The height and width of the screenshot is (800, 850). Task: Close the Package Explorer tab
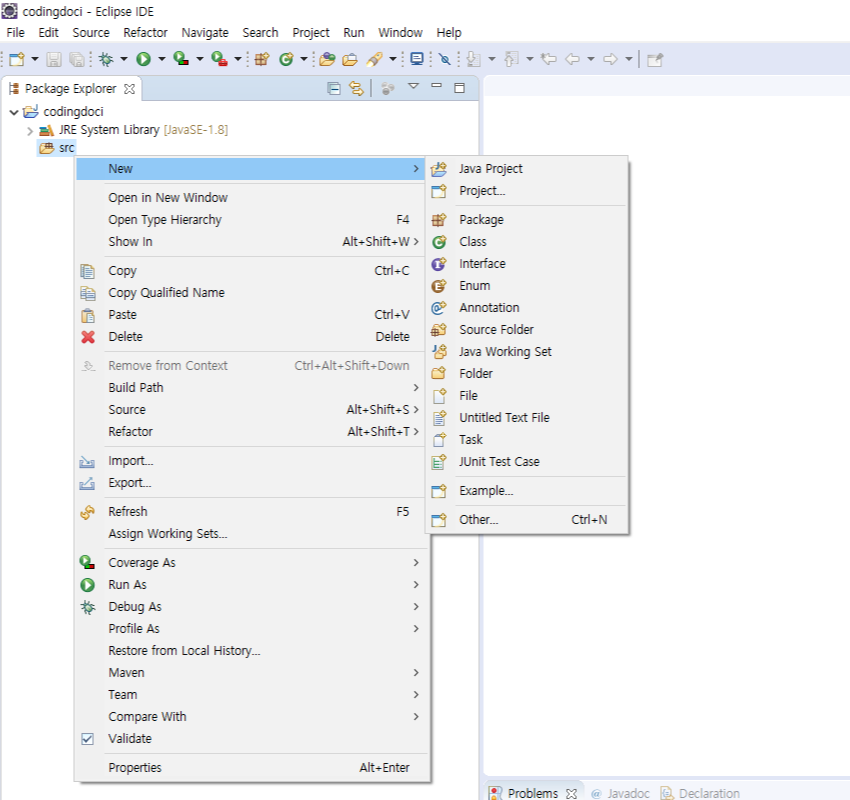pos(129,89)
